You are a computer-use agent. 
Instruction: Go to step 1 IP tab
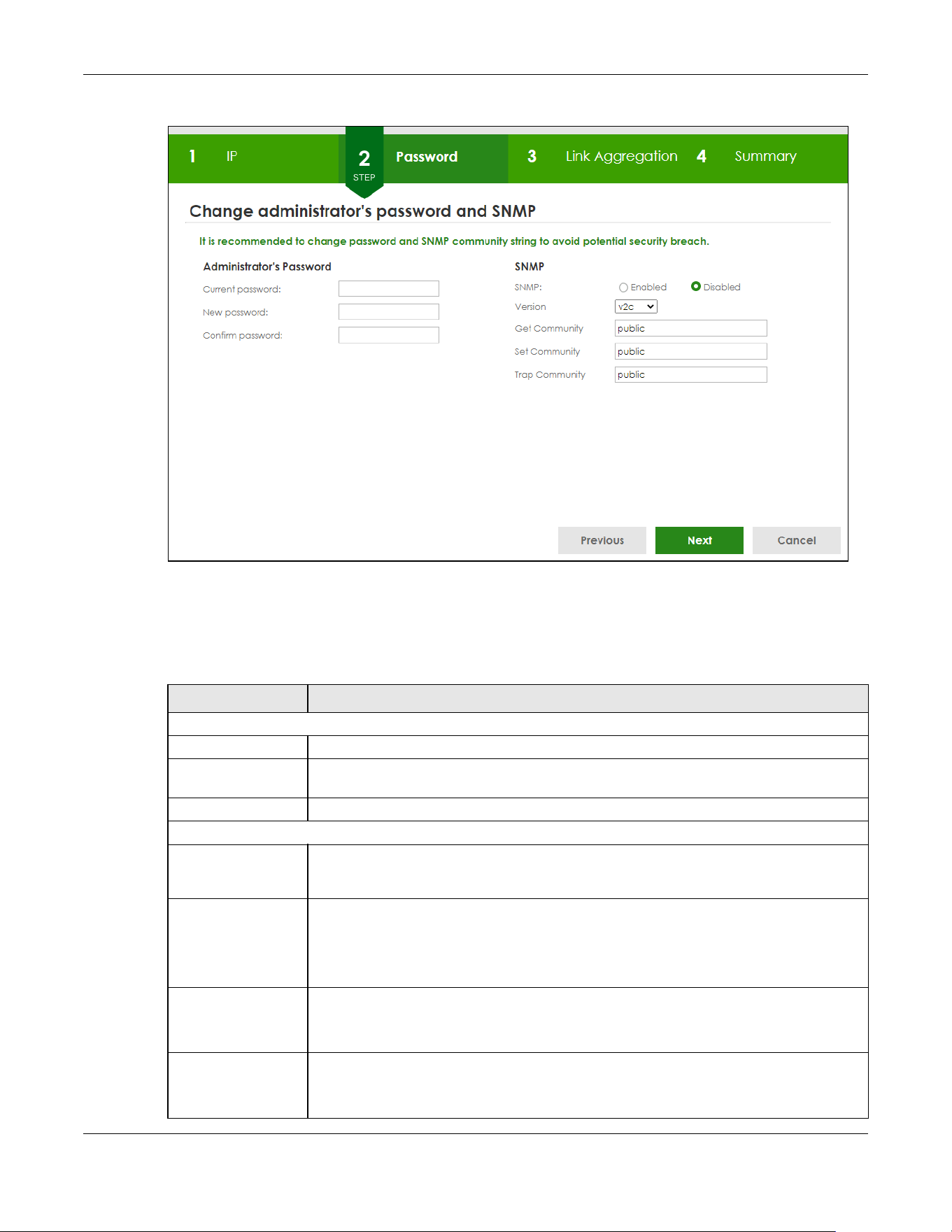pos(253,157)
